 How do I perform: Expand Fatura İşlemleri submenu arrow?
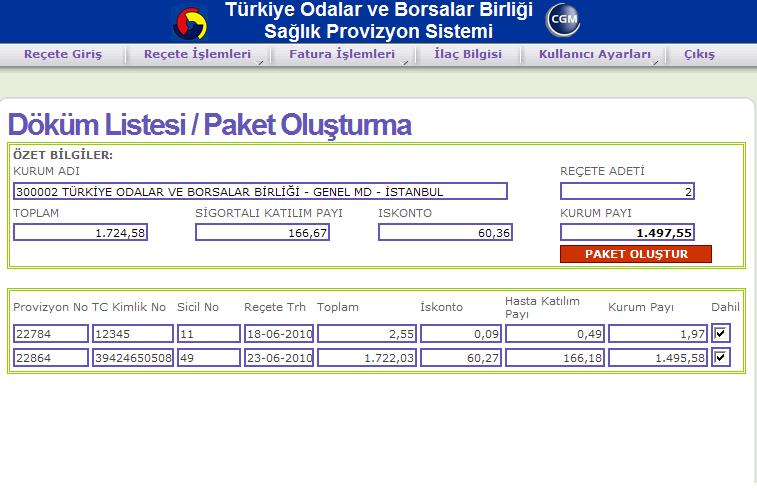(x=405, y=62)
